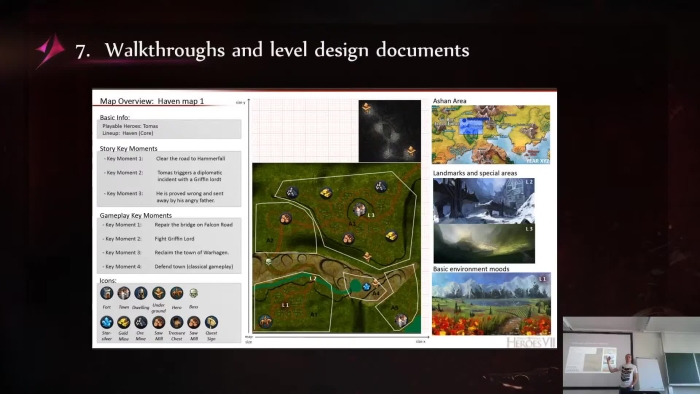Viewport: 700px width, 394px height.
Task: Select the Ore Mine legend icon
Action: [141, 322]
